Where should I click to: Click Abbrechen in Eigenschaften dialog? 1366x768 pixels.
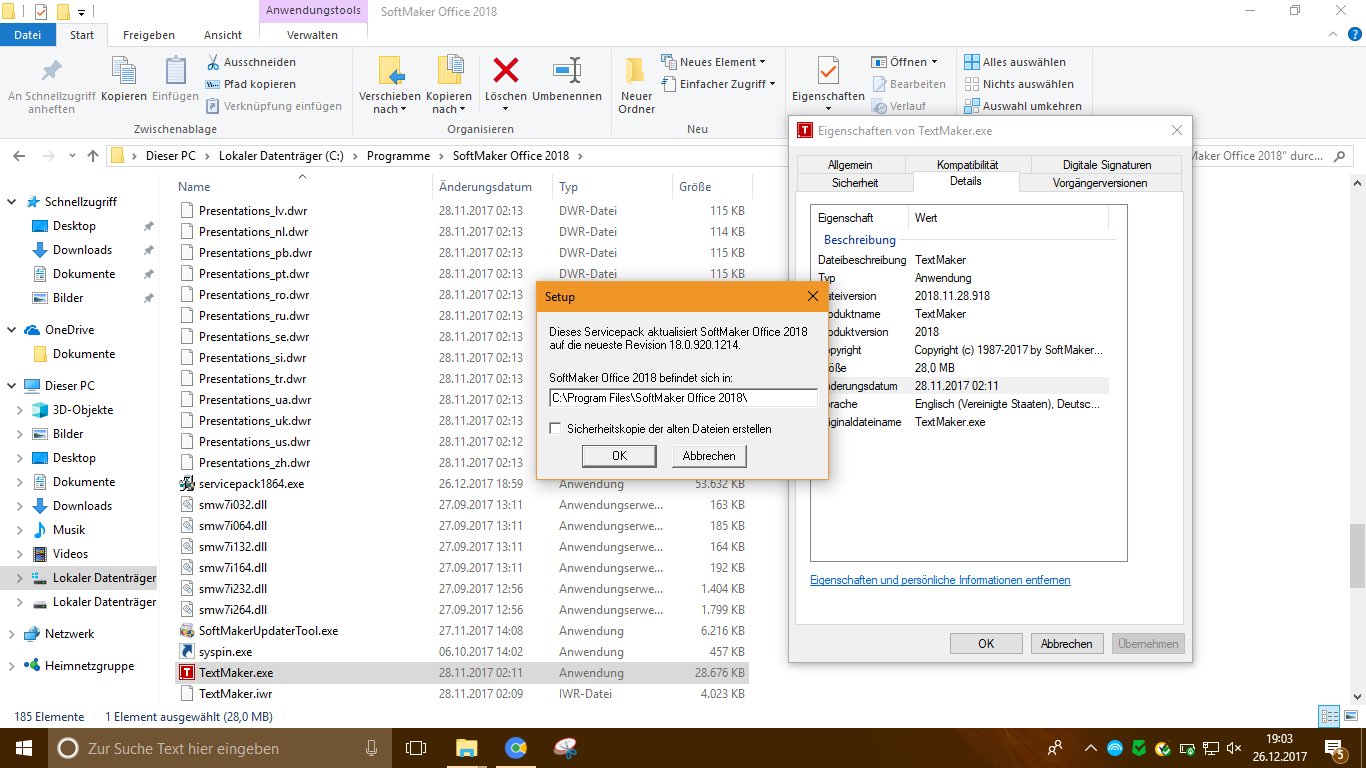1067,644
